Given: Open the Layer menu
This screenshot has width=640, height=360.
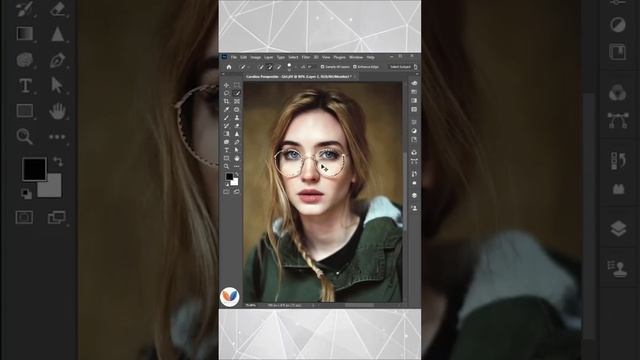Looking at the screenshot, I should click(269, 57).
